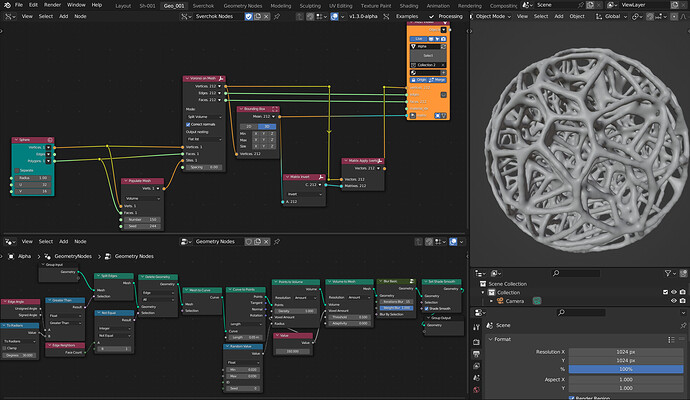Viewport: 690px width, 400px height.
Task: Open the Format presets list icon
Action: (671, 339)
